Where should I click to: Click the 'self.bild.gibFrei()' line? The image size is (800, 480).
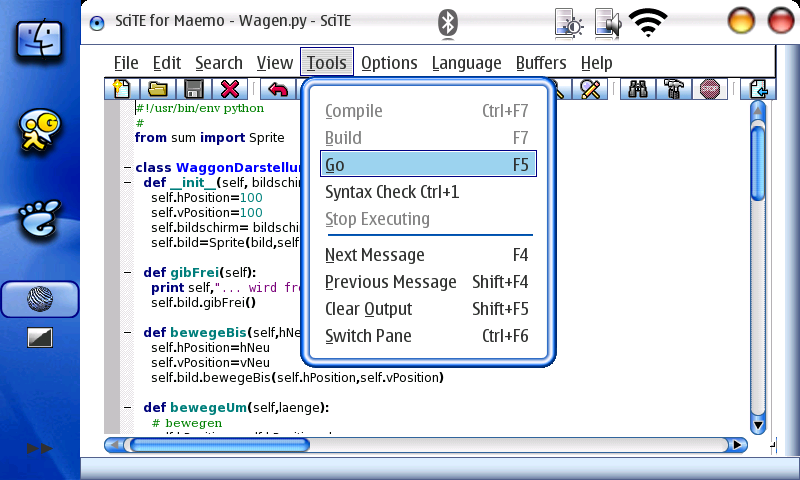pos(203,303)
